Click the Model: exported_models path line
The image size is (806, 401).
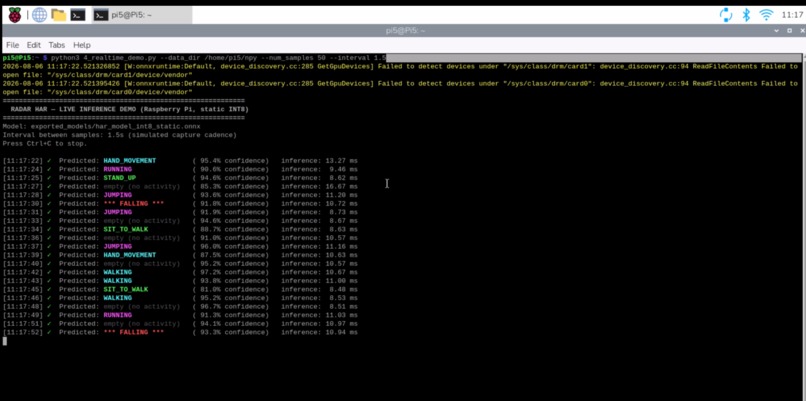point(101,126)
